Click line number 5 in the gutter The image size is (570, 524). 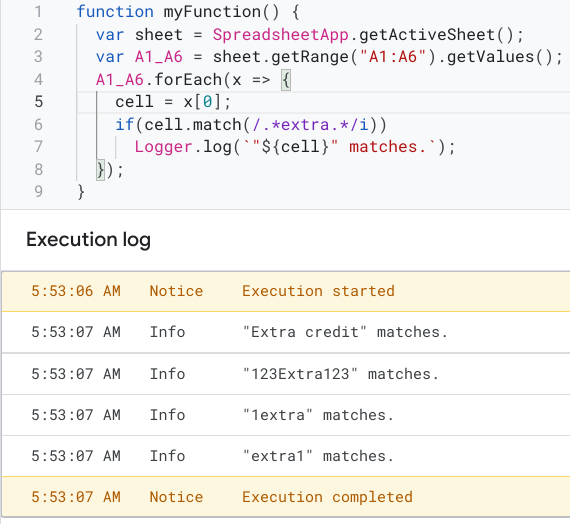[39, 101]
